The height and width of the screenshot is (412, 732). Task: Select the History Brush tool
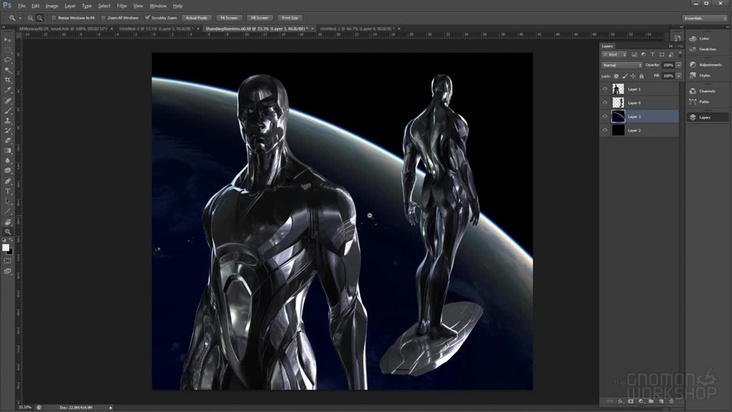(7, 131)
